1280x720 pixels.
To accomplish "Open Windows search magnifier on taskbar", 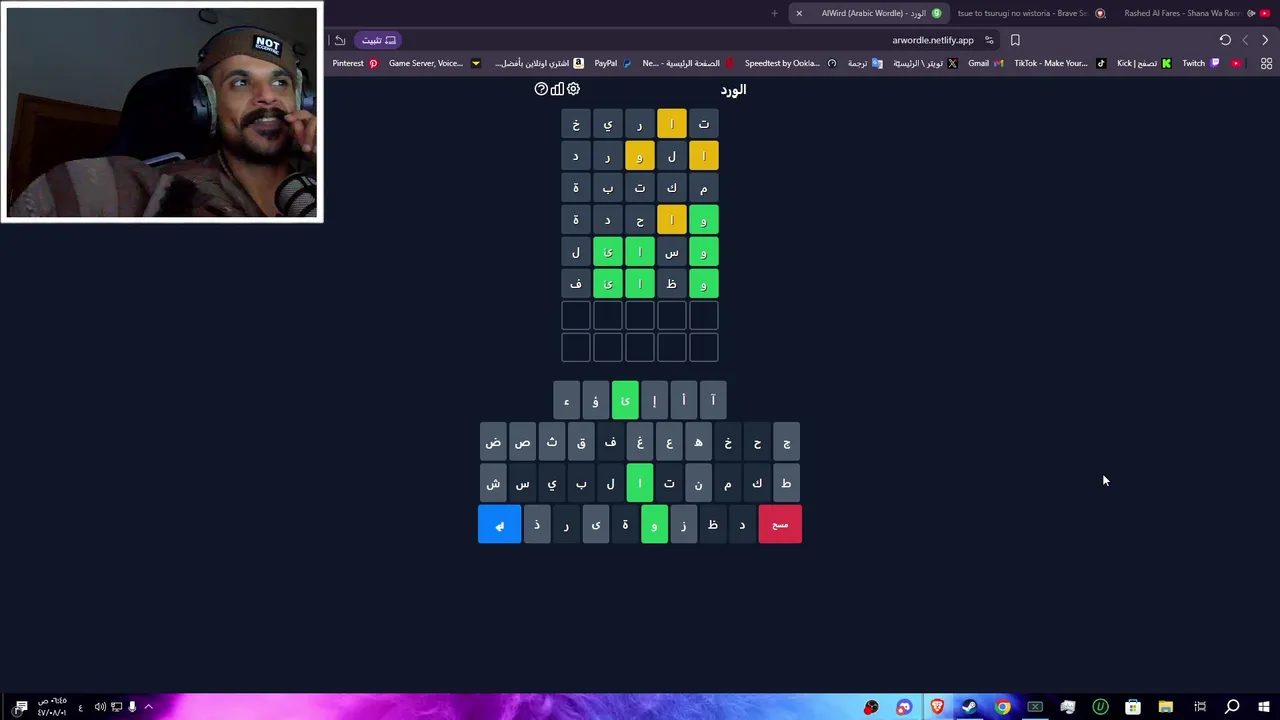I will tap(1232, 707).
